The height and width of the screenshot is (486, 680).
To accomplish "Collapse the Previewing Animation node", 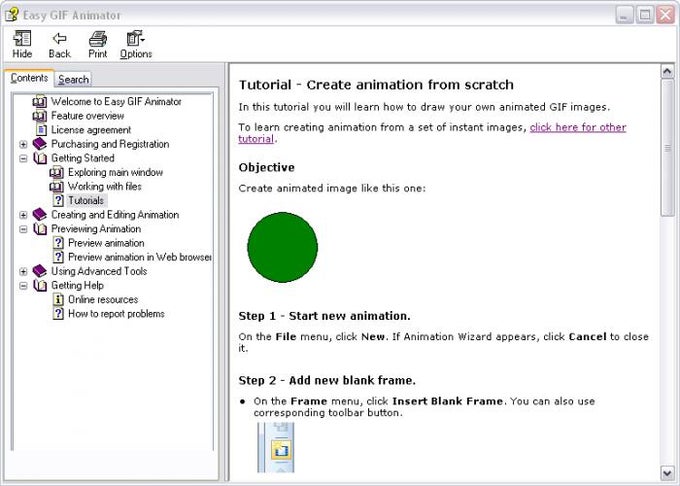I will coord(23,229).
